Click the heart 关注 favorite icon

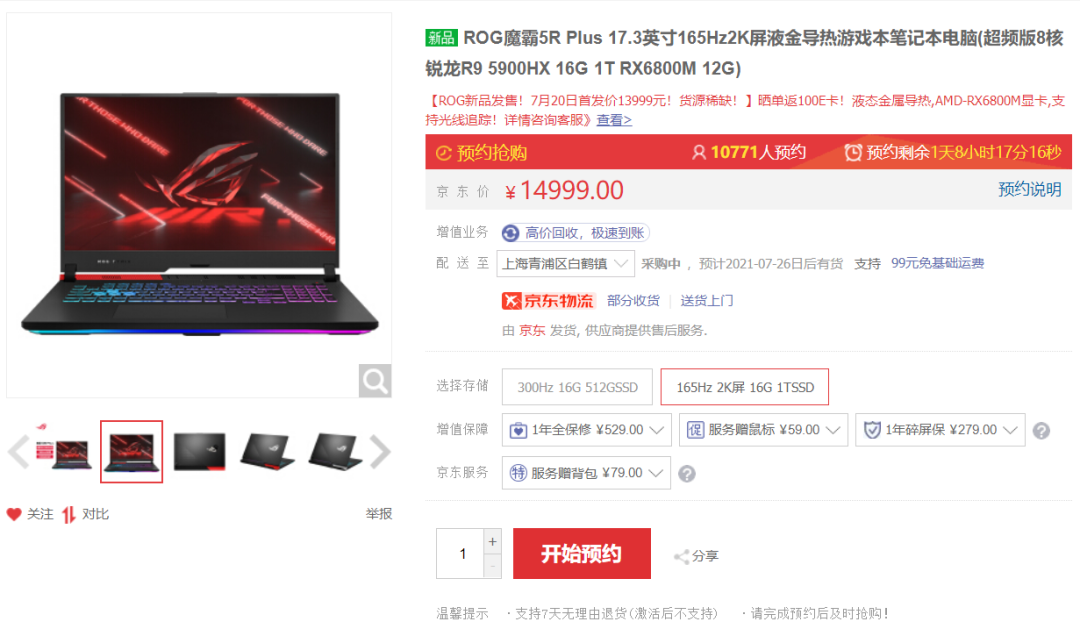pos(14,514)
